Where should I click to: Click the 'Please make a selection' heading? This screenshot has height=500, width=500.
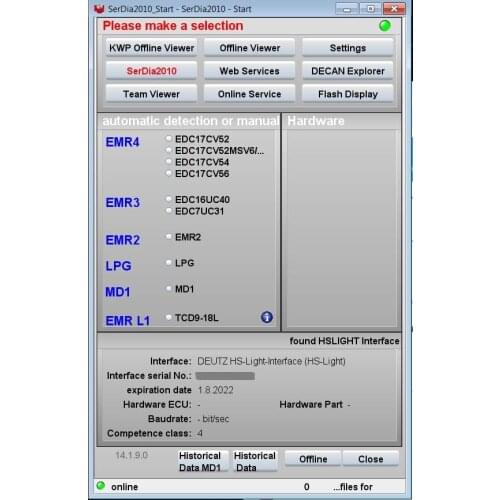point(173,26)
